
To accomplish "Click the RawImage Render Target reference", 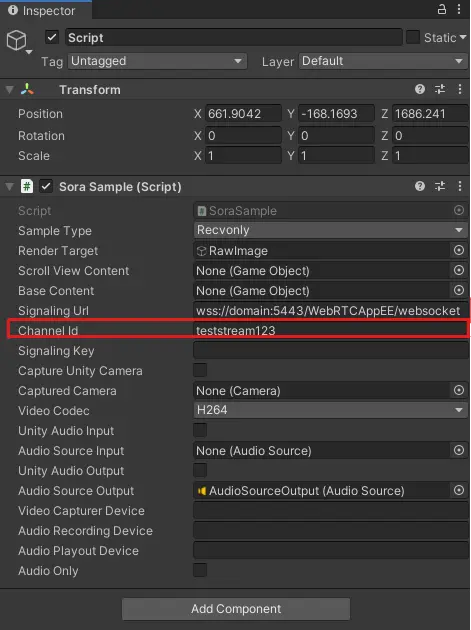I will 322,250.
